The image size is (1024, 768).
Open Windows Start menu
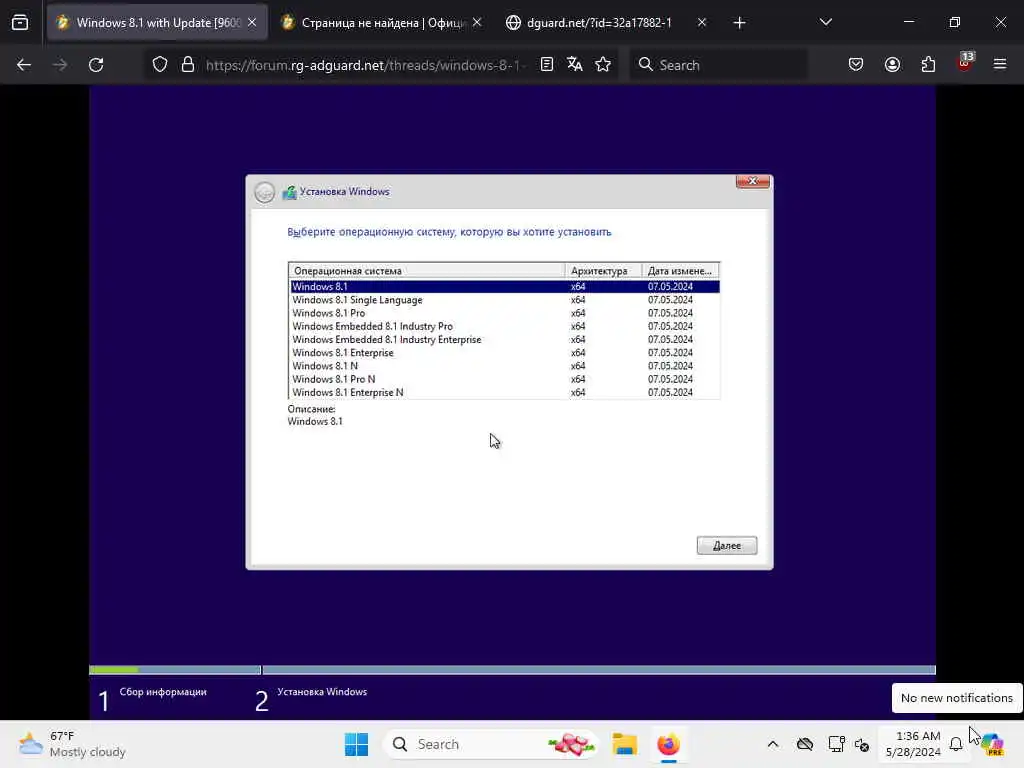pyautogui.click(x=357, y=744)
